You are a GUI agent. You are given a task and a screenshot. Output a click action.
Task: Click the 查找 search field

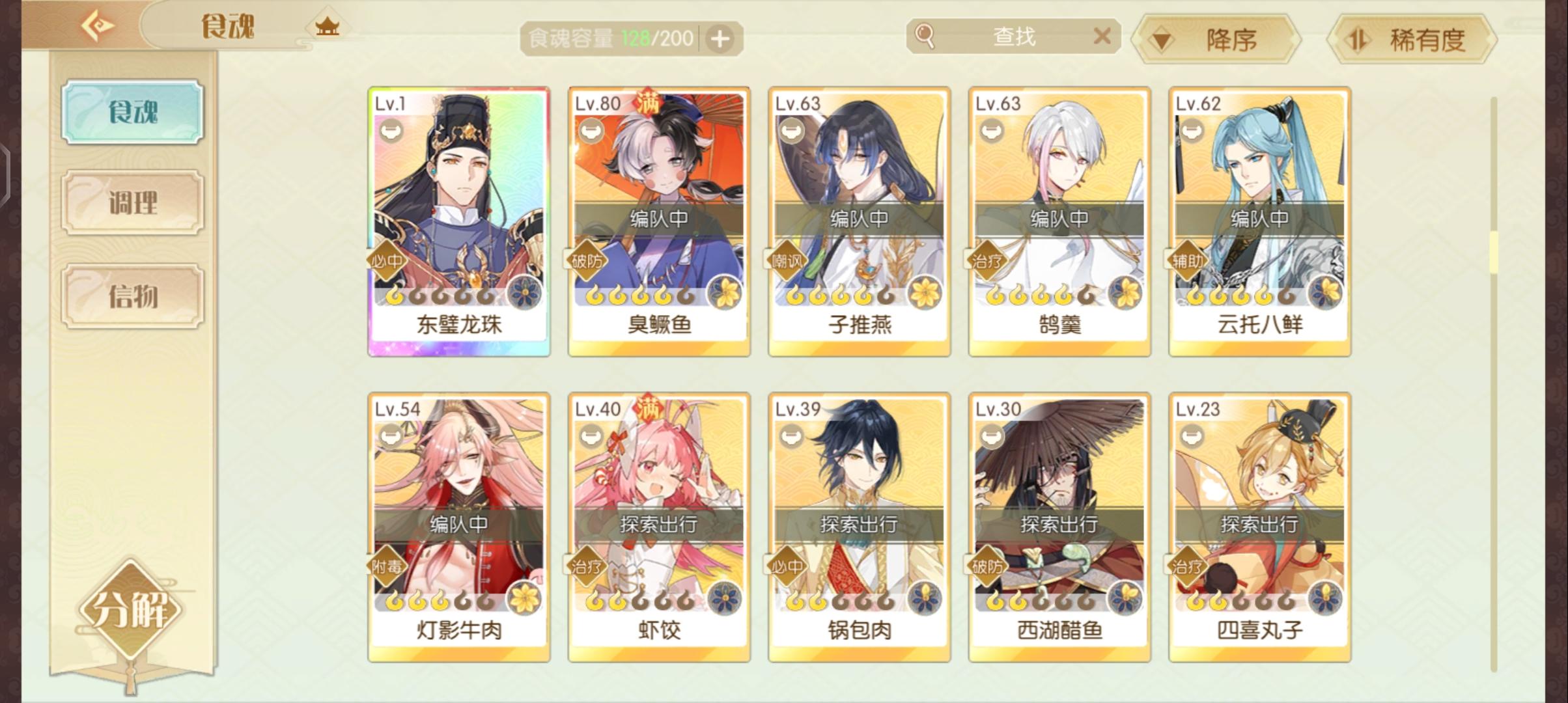tap(1013, 36)
